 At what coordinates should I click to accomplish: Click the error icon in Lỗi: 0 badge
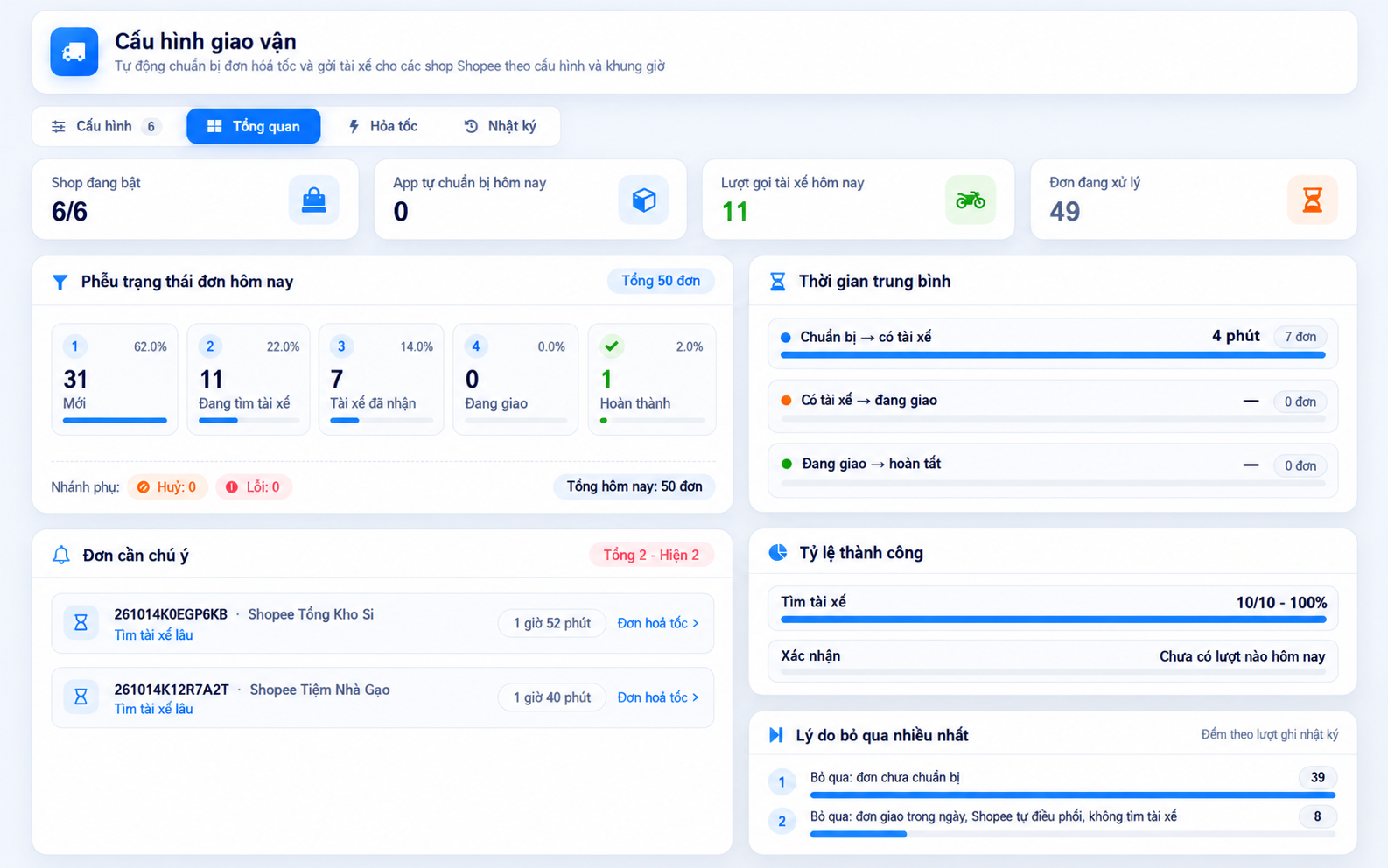click(x=232, y=487)
